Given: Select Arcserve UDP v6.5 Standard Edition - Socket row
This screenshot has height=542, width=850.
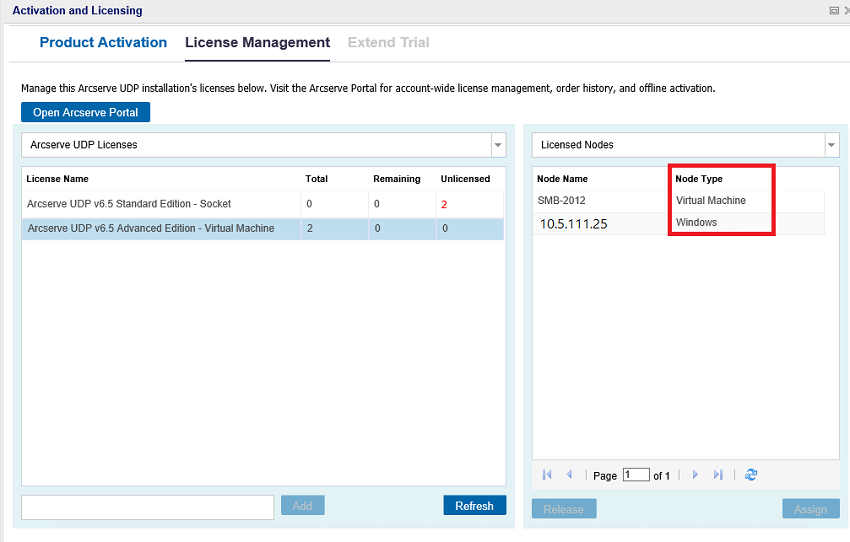Looking at the screenshot, I should (263, 204).
